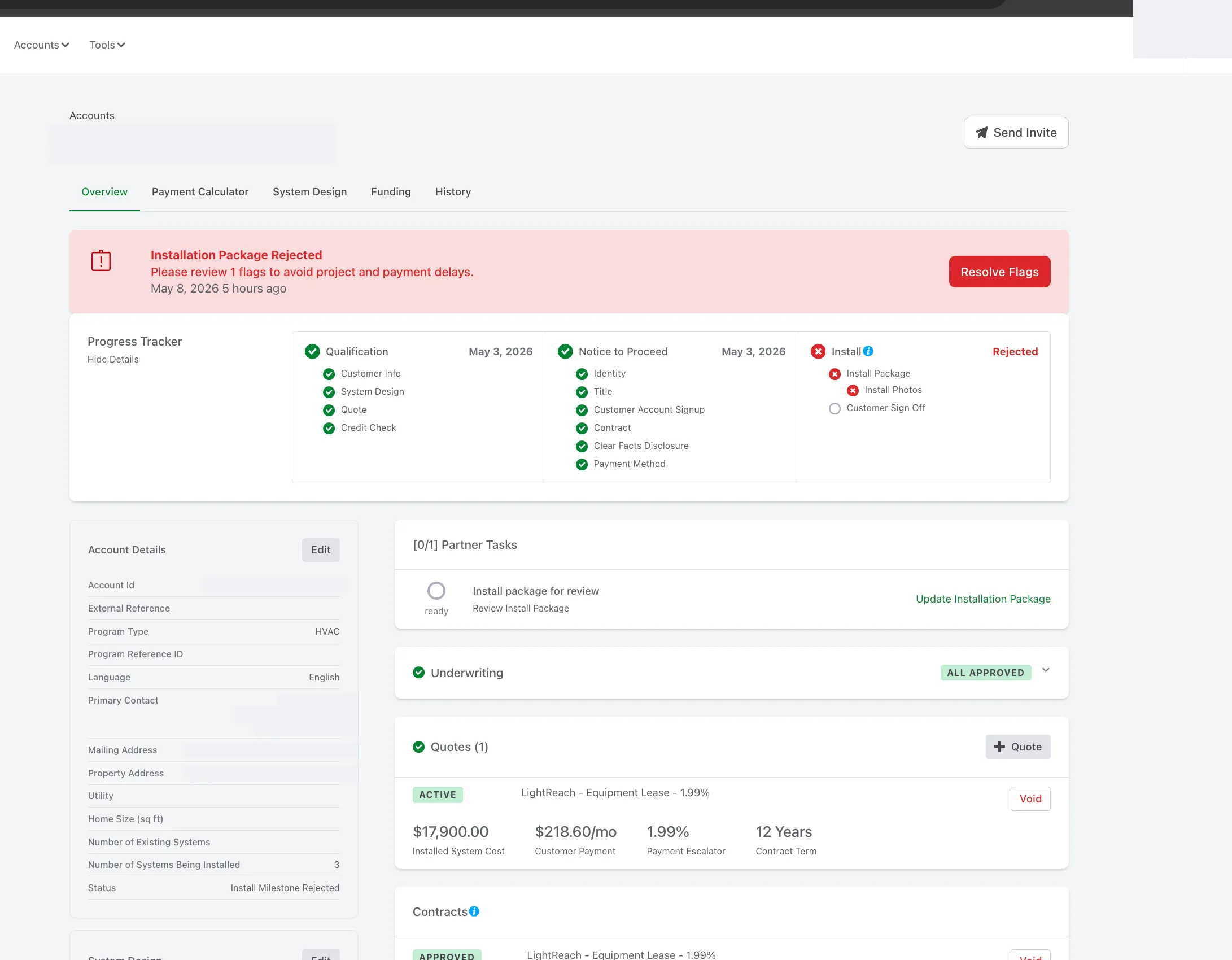Screen dimensions: 1232x960
Task: Click the Install package for review task title
Action: pos(536,591)
